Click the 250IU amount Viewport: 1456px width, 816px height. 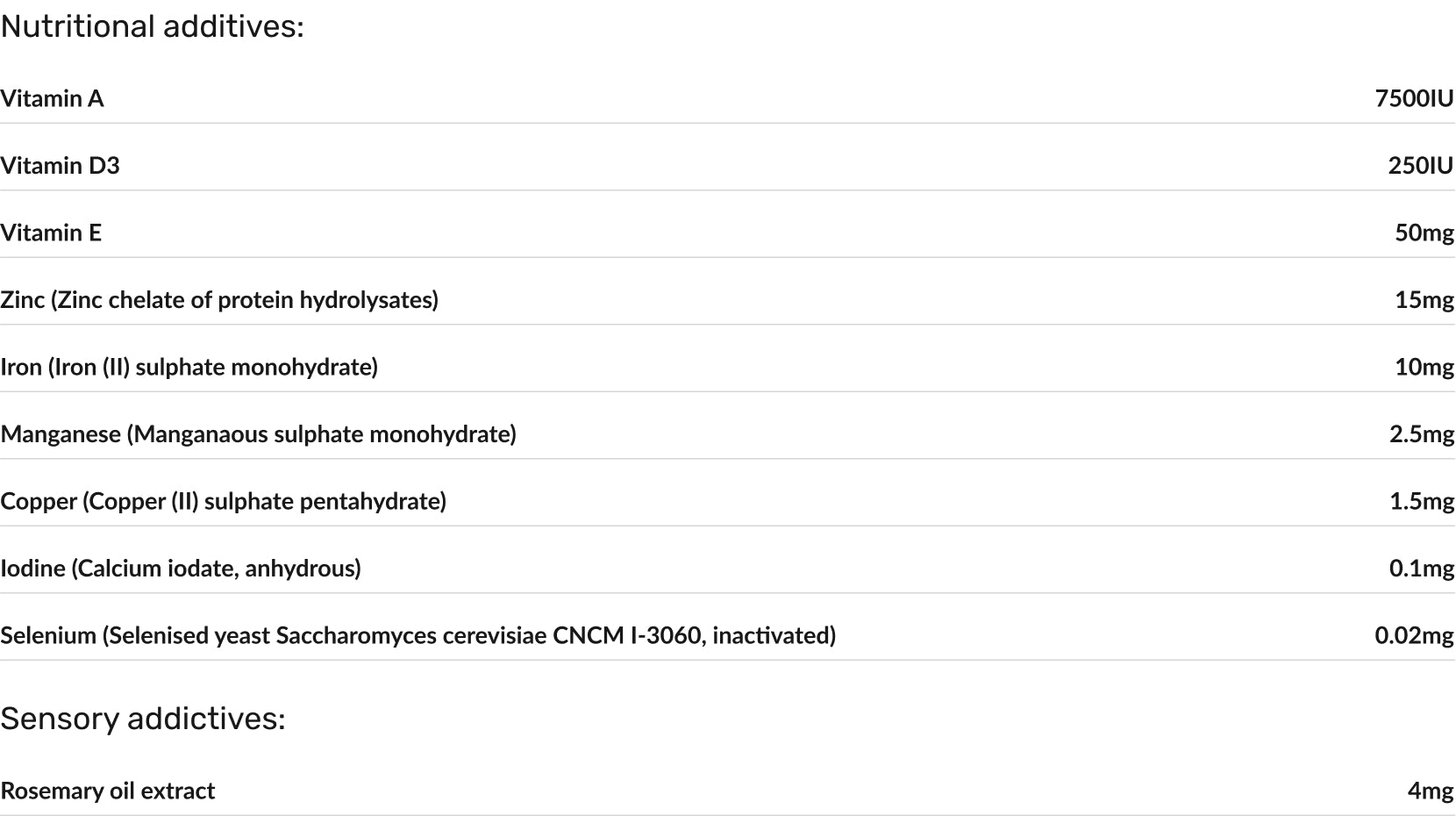pyautogui.click(x=1420, y=166)
